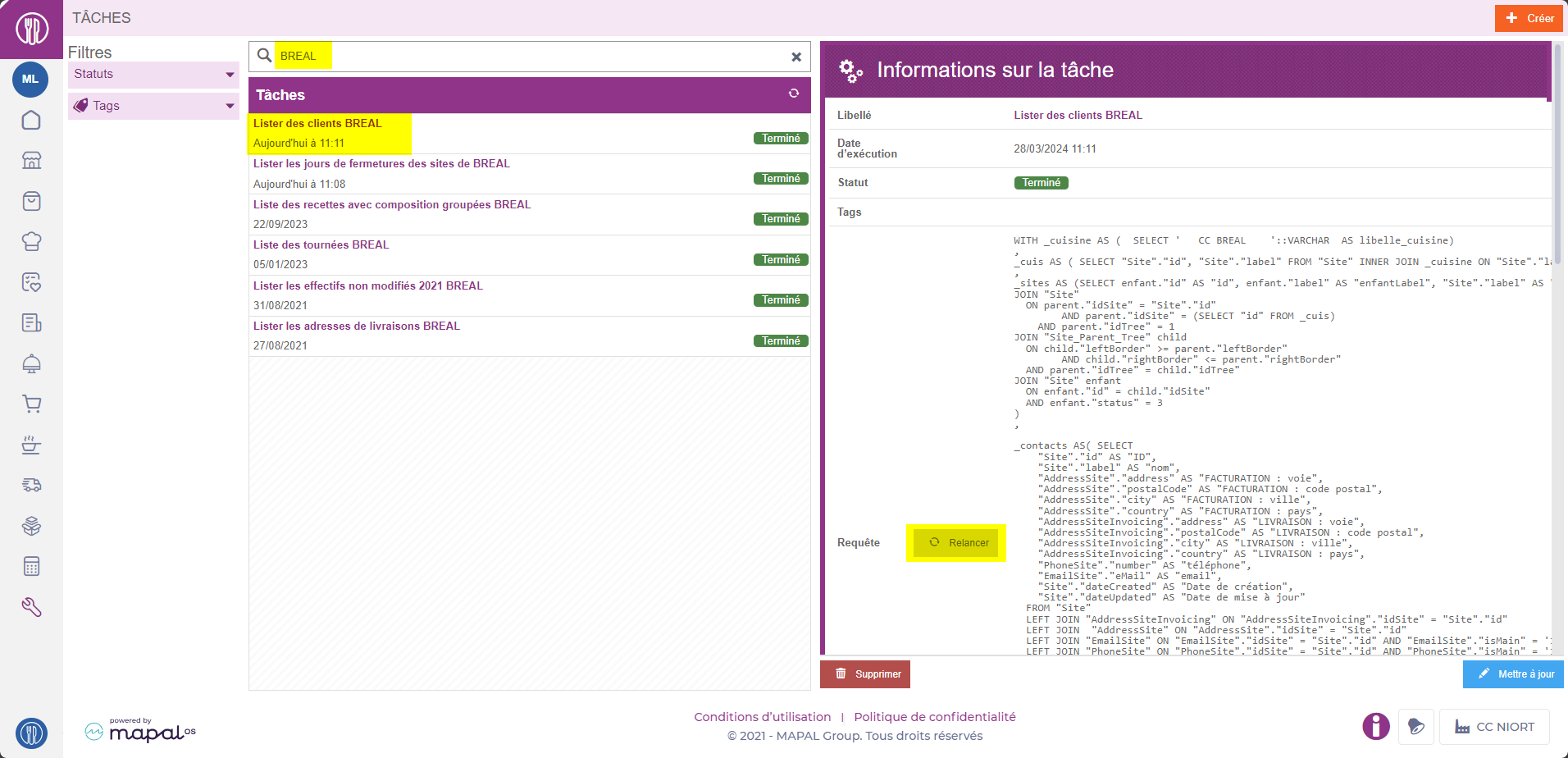The width and height of the screenshot is (1568, 758).
Task: Open the ML user avatar menu
Action: pyautogui.click(x=30, y=80)
